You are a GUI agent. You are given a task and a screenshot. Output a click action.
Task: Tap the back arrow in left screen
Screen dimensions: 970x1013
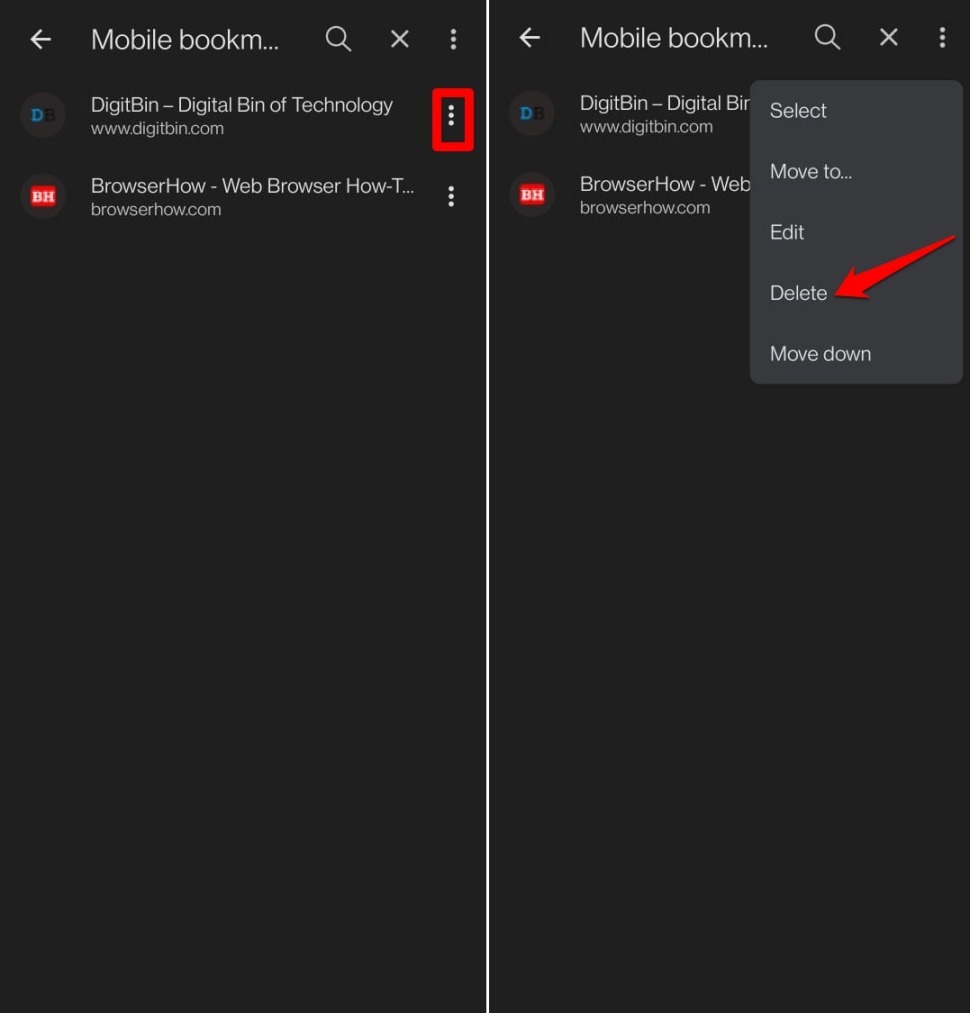41,39
